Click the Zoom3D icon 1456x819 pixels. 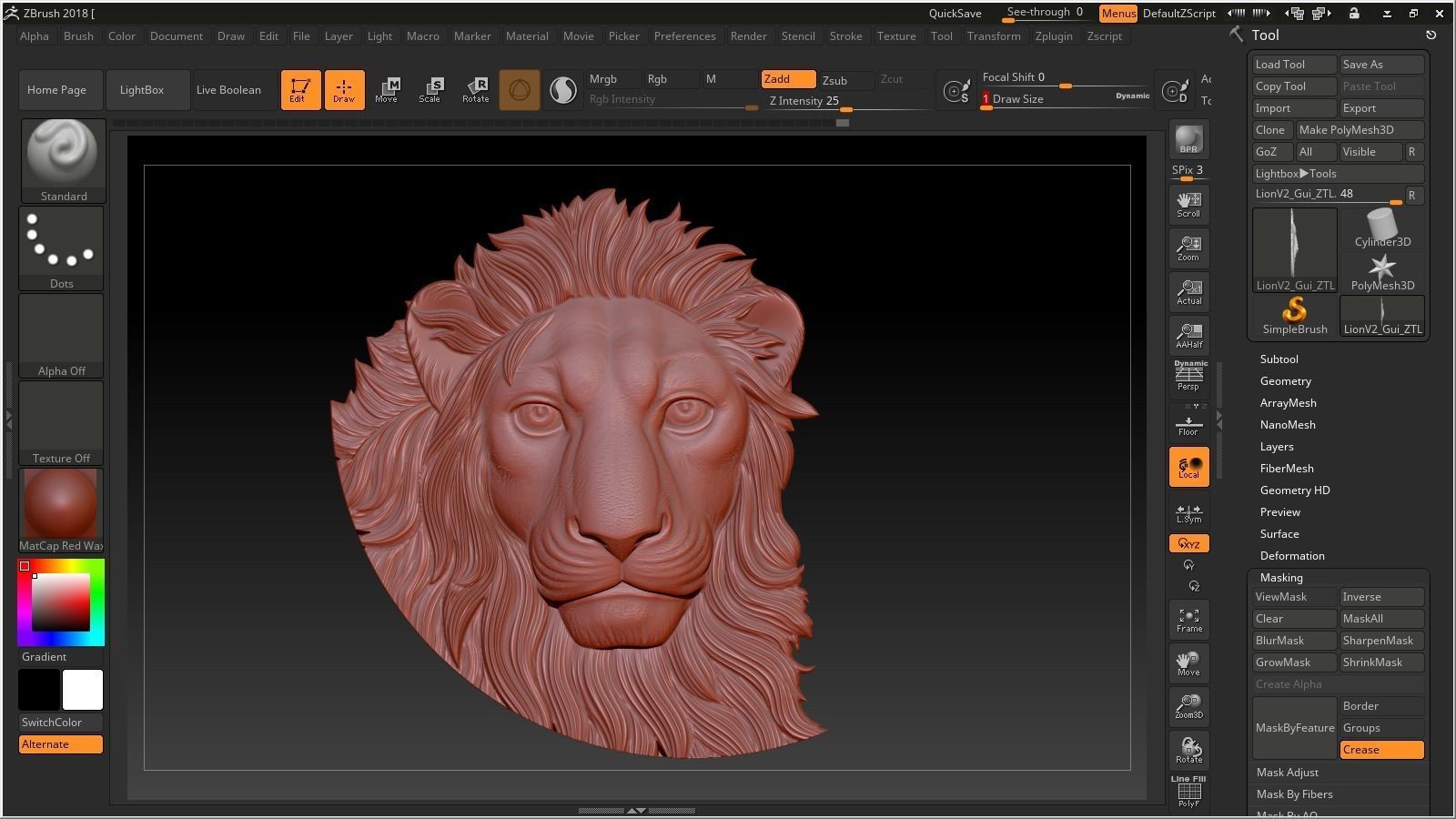pyautogui.click(x=1188, y=707)
